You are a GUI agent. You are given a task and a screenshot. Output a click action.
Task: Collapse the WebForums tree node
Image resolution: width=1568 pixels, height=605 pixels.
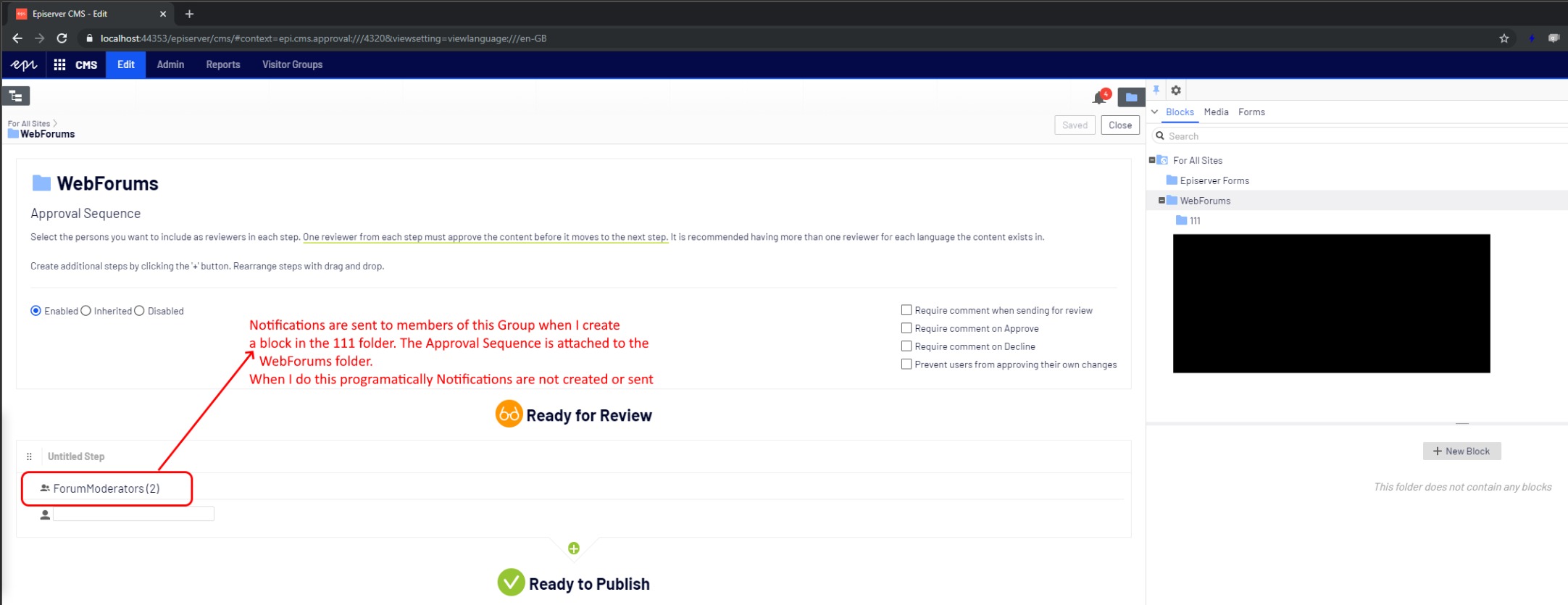(1162, 201)
